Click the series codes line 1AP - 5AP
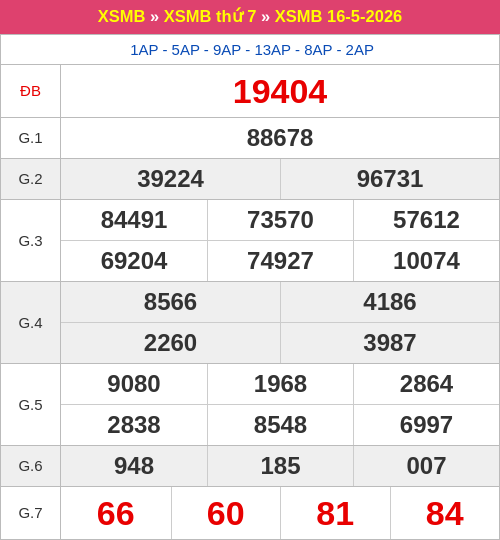 tap(252, 50)
